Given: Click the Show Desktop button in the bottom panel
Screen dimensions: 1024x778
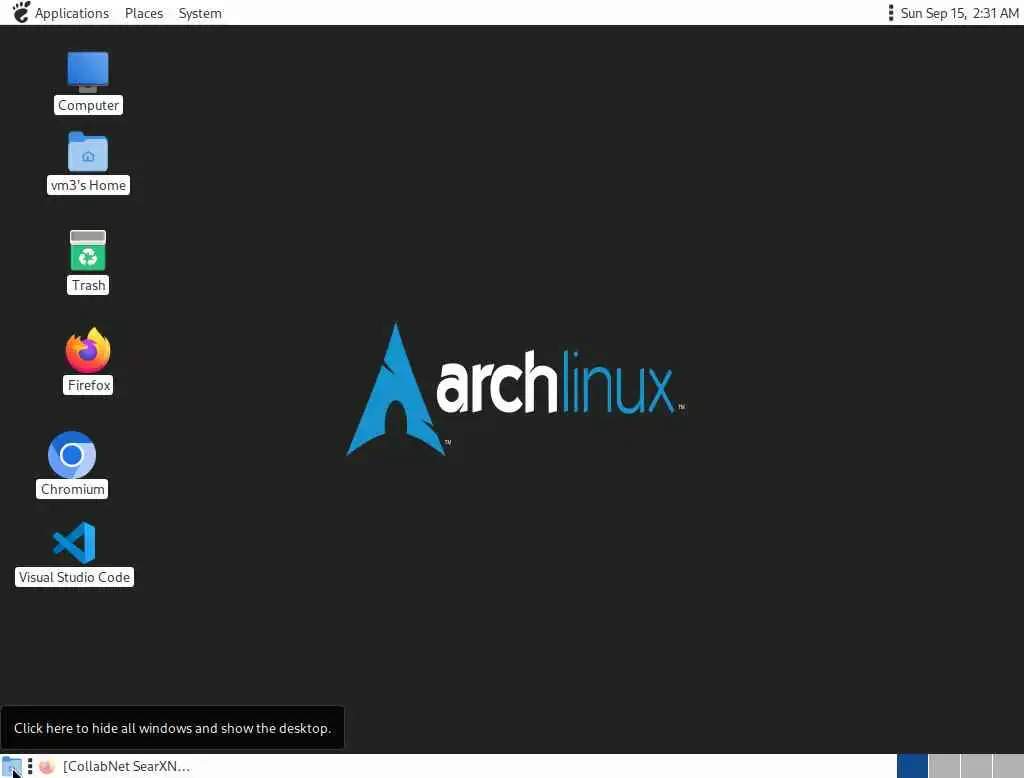Looking at the screenshot, I should click(x=11, y=766).
